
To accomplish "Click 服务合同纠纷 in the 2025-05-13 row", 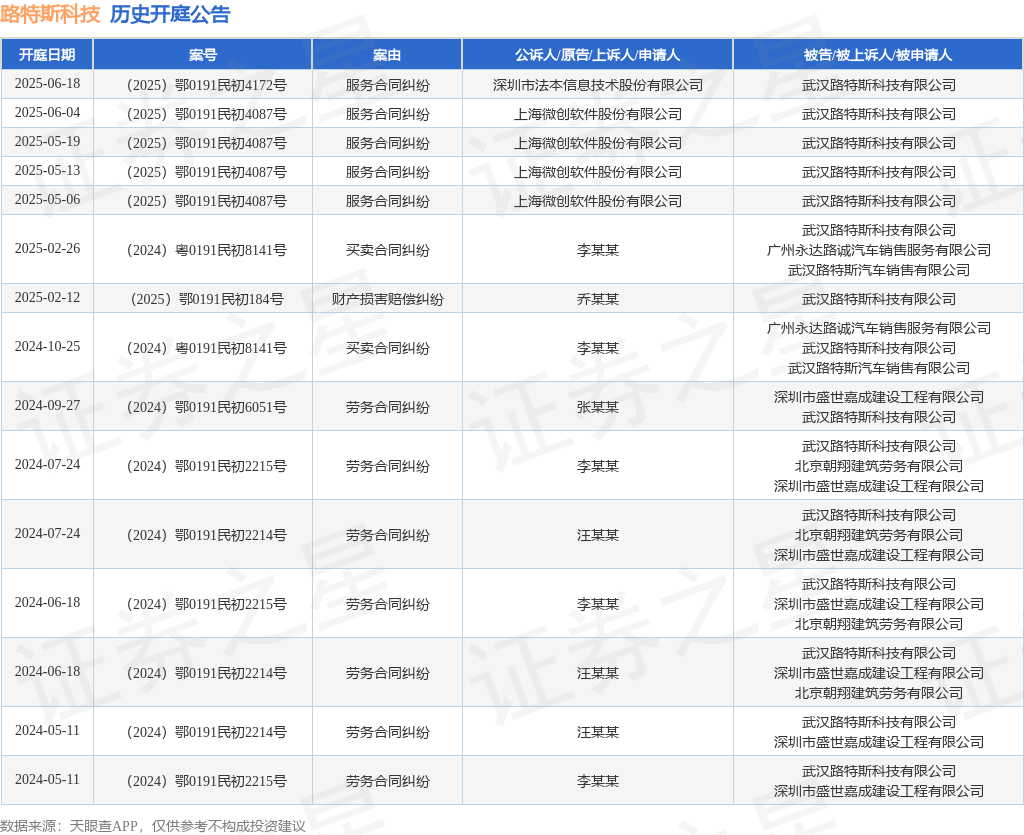I will click(387, 172).
